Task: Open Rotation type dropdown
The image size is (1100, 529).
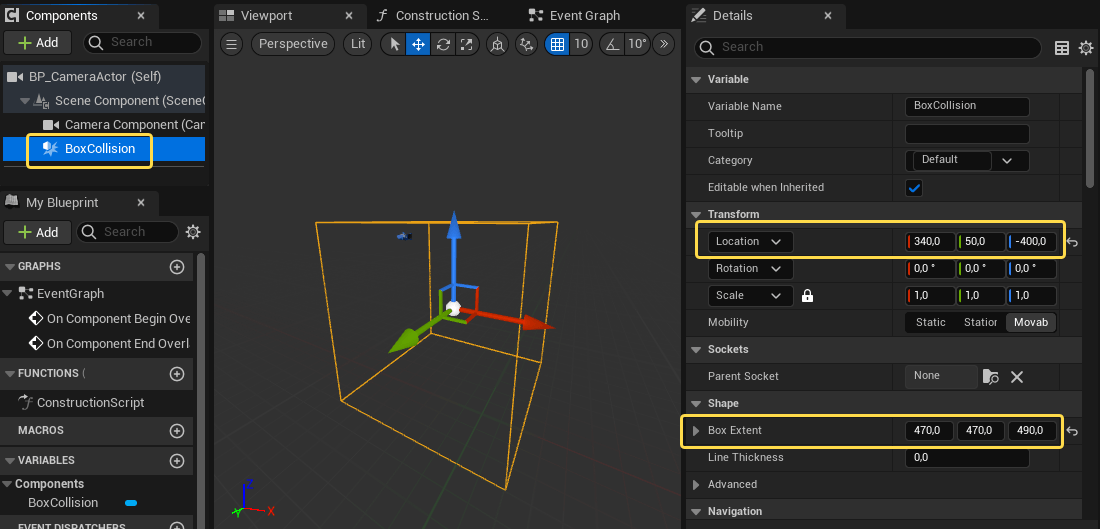Action: (751, 269)
